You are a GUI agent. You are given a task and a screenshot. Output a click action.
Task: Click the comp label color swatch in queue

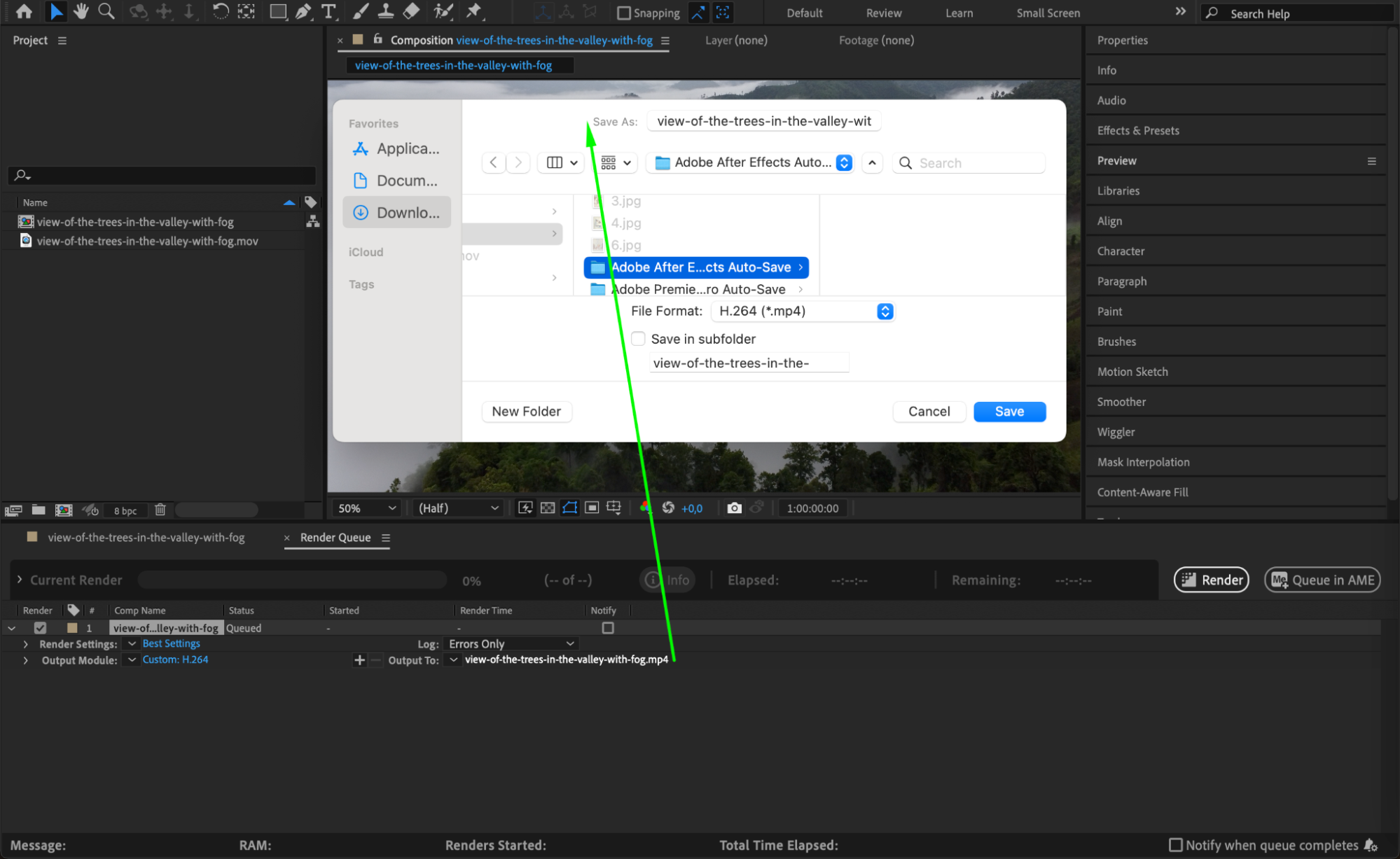coord(72,628)
